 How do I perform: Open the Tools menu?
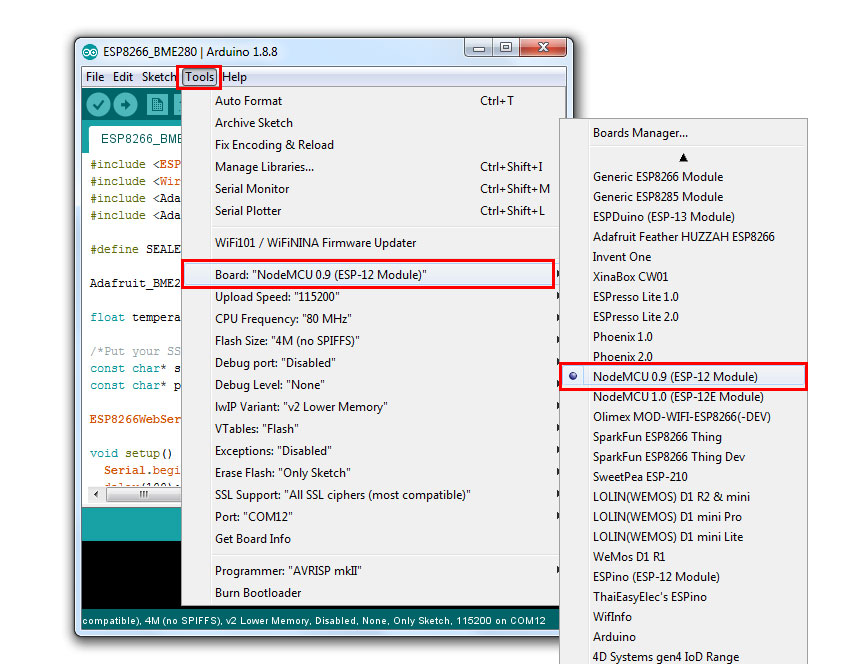(x=199, y=77)
